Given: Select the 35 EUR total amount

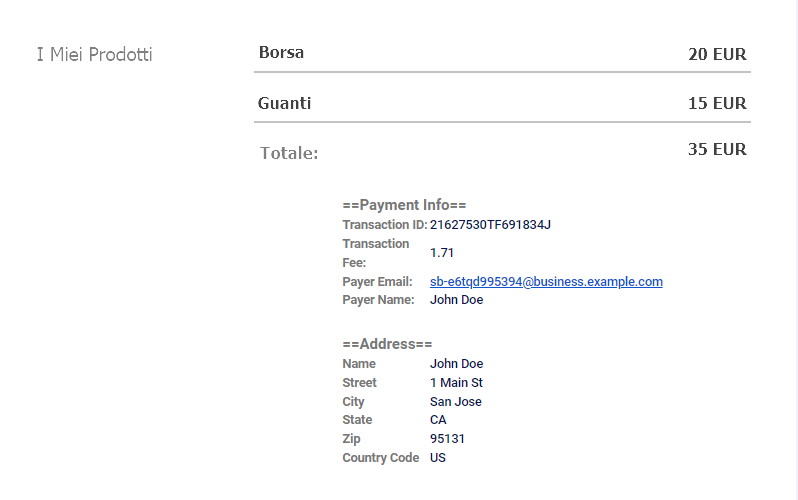Looking at the screenshot, I should pyautogui.click(x=717, y=149).
